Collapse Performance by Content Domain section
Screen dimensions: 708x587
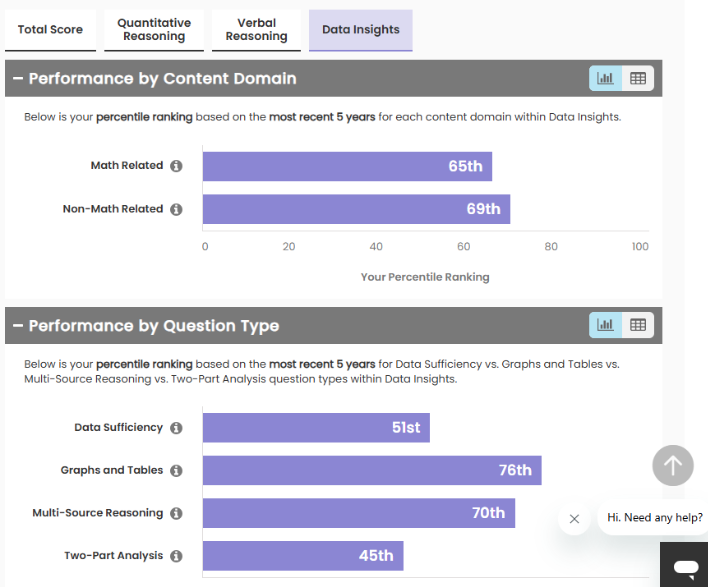[17, 79]
